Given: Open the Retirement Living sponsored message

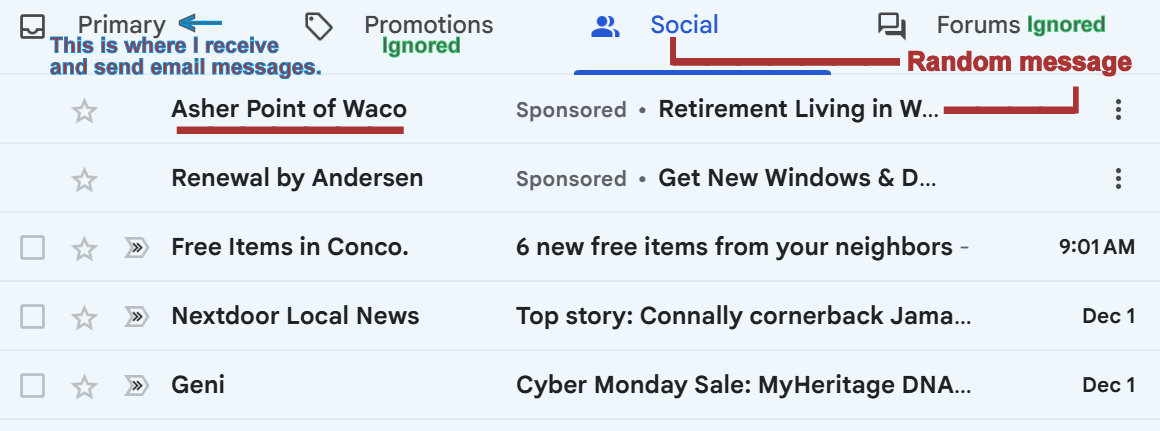Looking at the screenshot, I should pos(797,109).
